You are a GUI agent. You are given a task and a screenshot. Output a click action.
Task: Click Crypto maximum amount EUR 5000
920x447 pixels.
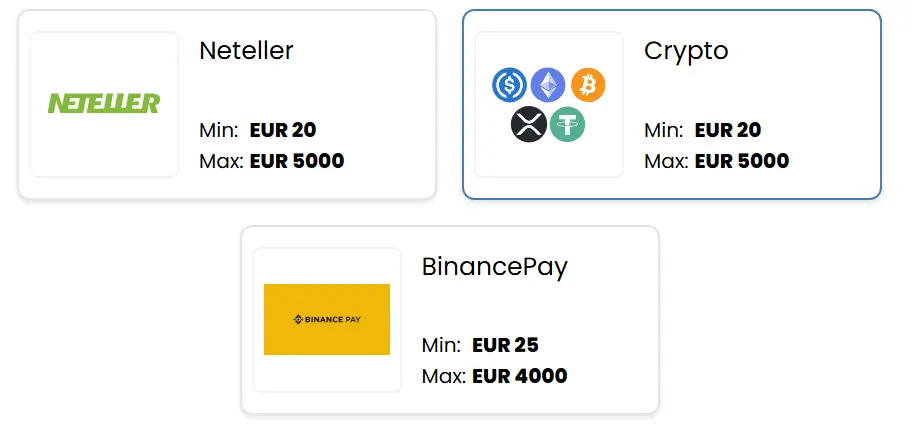(741, 161)
